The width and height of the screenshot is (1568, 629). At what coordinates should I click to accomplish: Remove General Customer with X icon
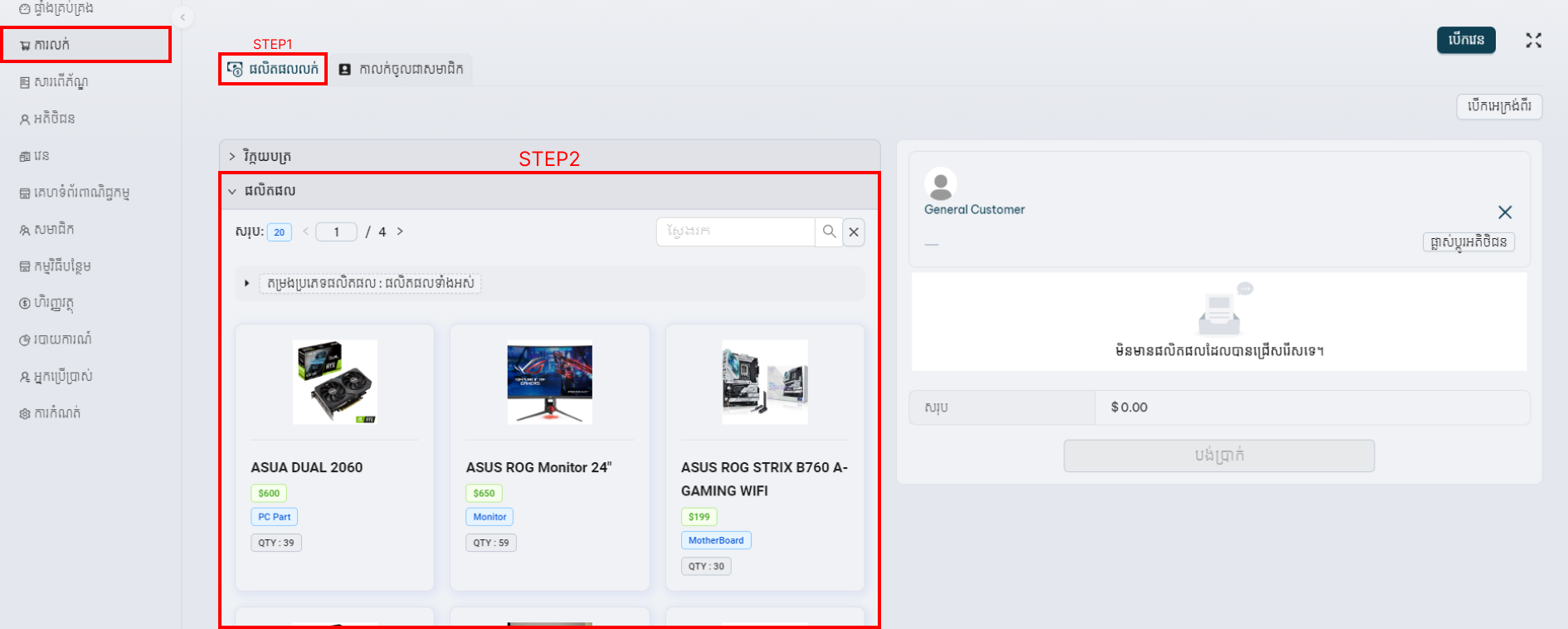coord(1504,212)
